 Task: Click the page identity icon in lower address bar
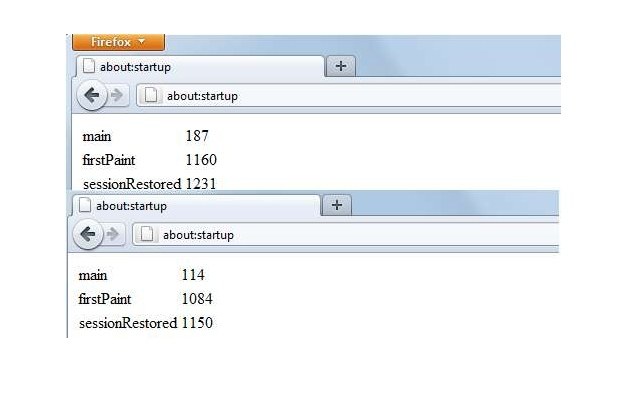146,235
